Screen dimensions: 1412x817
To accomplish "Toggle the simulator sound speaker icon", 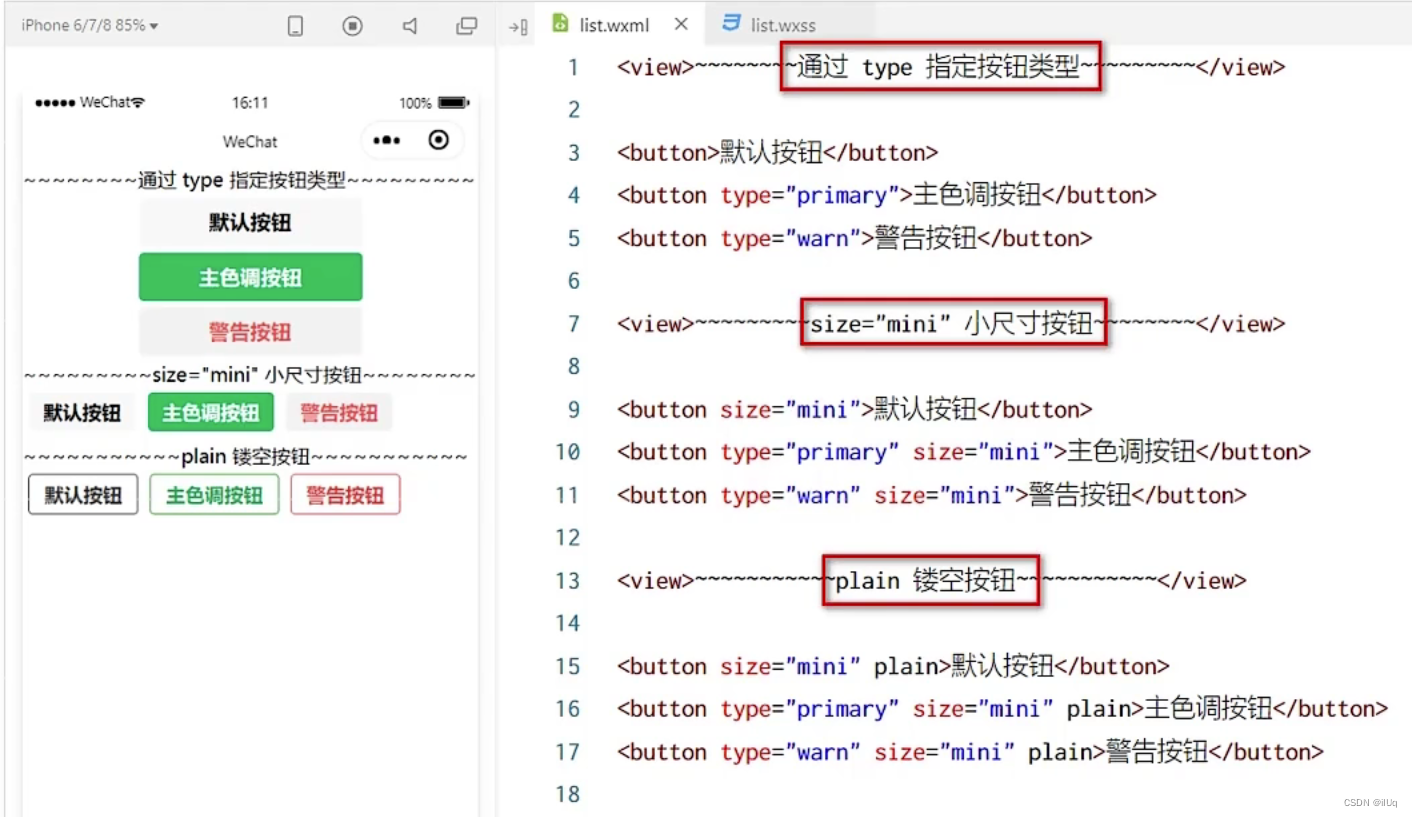I will [410, 27].
